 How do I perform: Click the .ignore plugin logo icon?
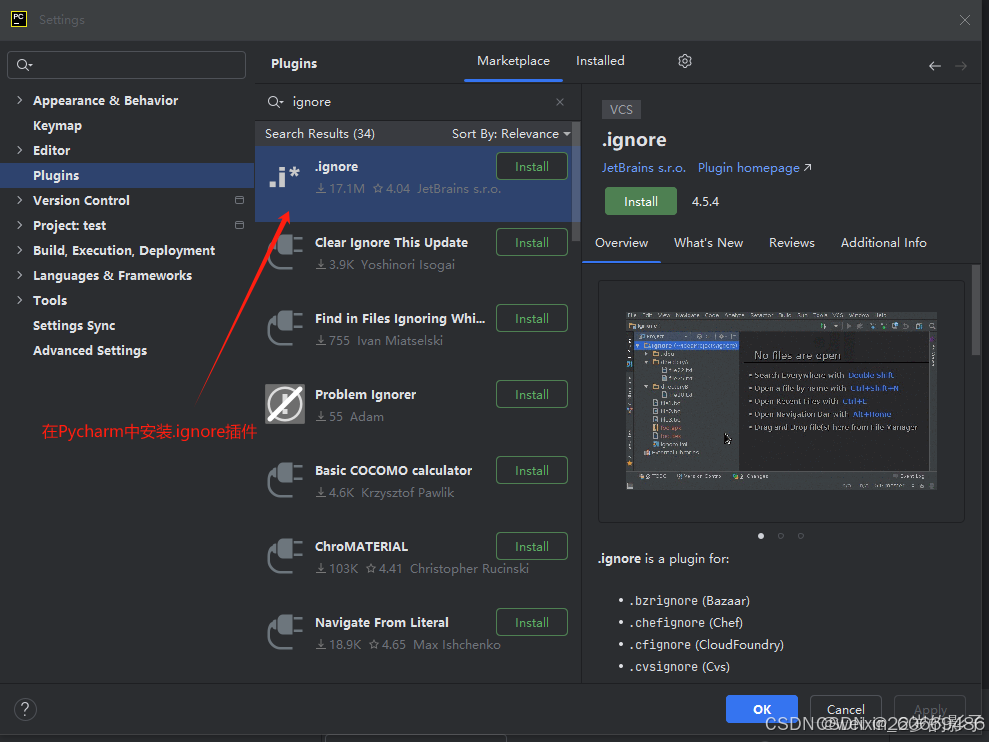[x=284, y=177]
